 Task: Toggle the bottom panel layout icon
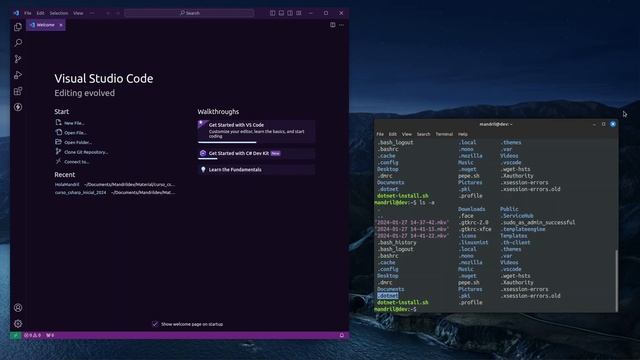281,13
